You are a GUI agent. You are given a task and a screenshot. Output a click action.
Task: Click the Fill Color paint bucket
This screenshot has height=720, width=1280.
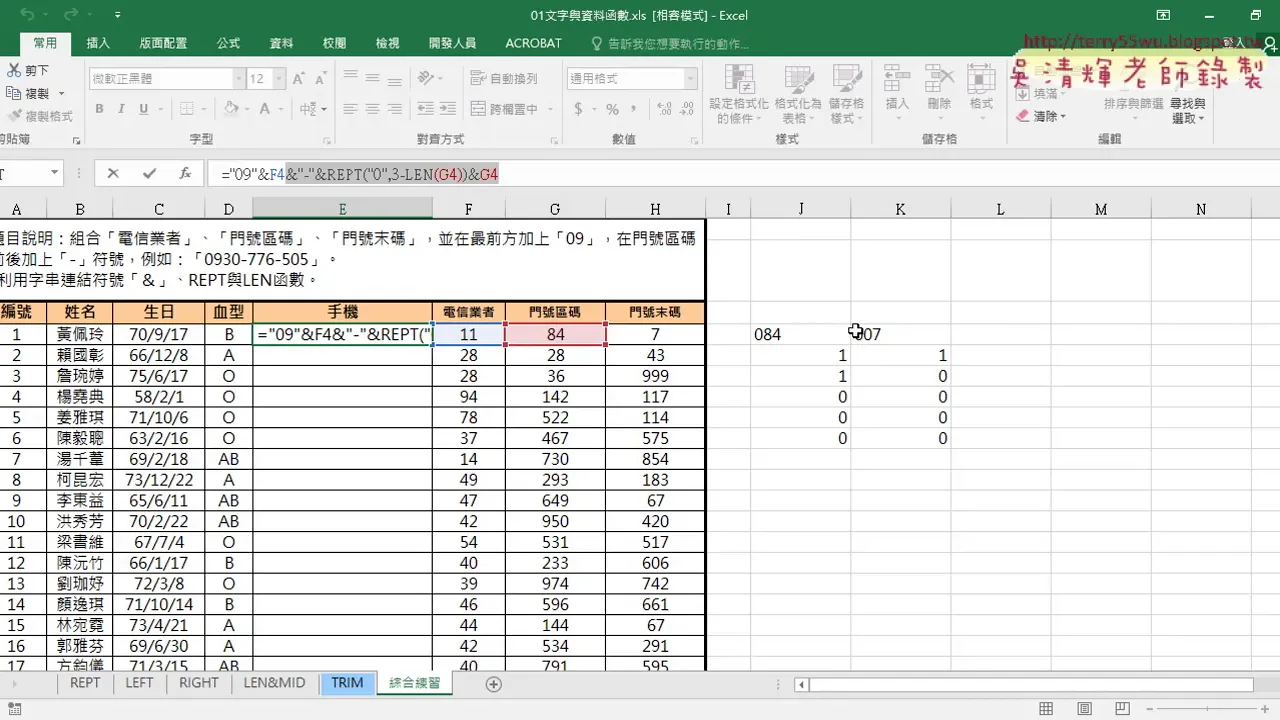231,109
